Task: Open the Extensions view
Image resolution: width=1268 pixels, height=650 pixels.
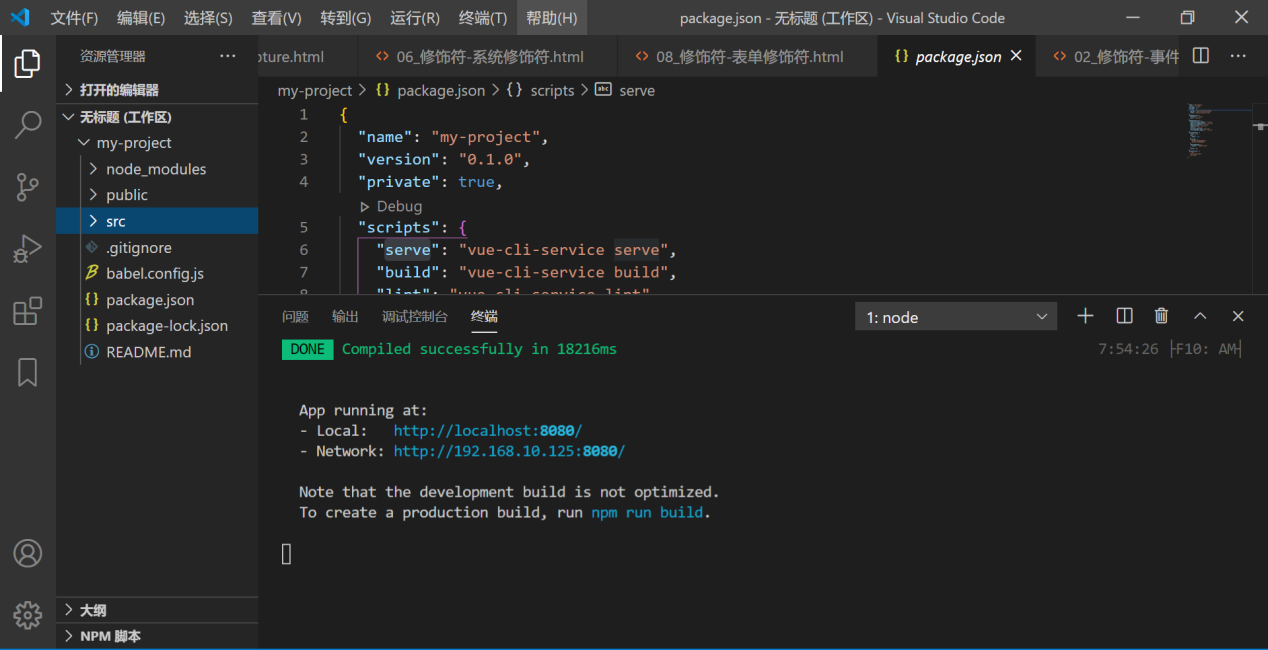Action: pyautogui.click(x=27, y=311)
